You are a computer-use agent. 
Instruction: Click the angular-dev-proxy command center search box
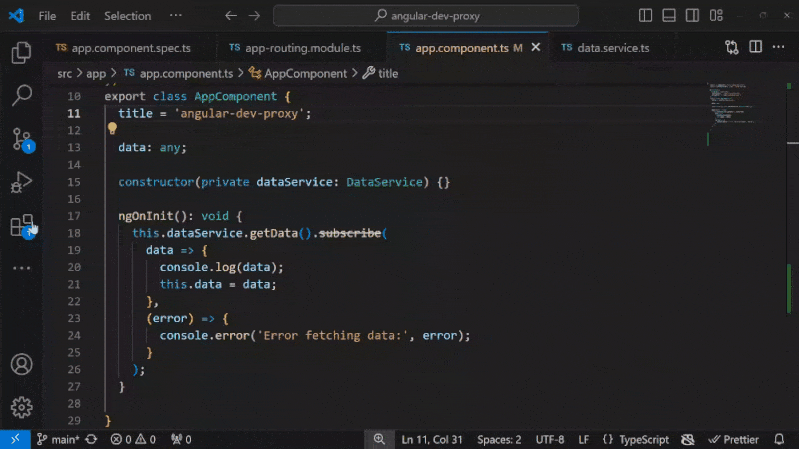coord(425,16)
